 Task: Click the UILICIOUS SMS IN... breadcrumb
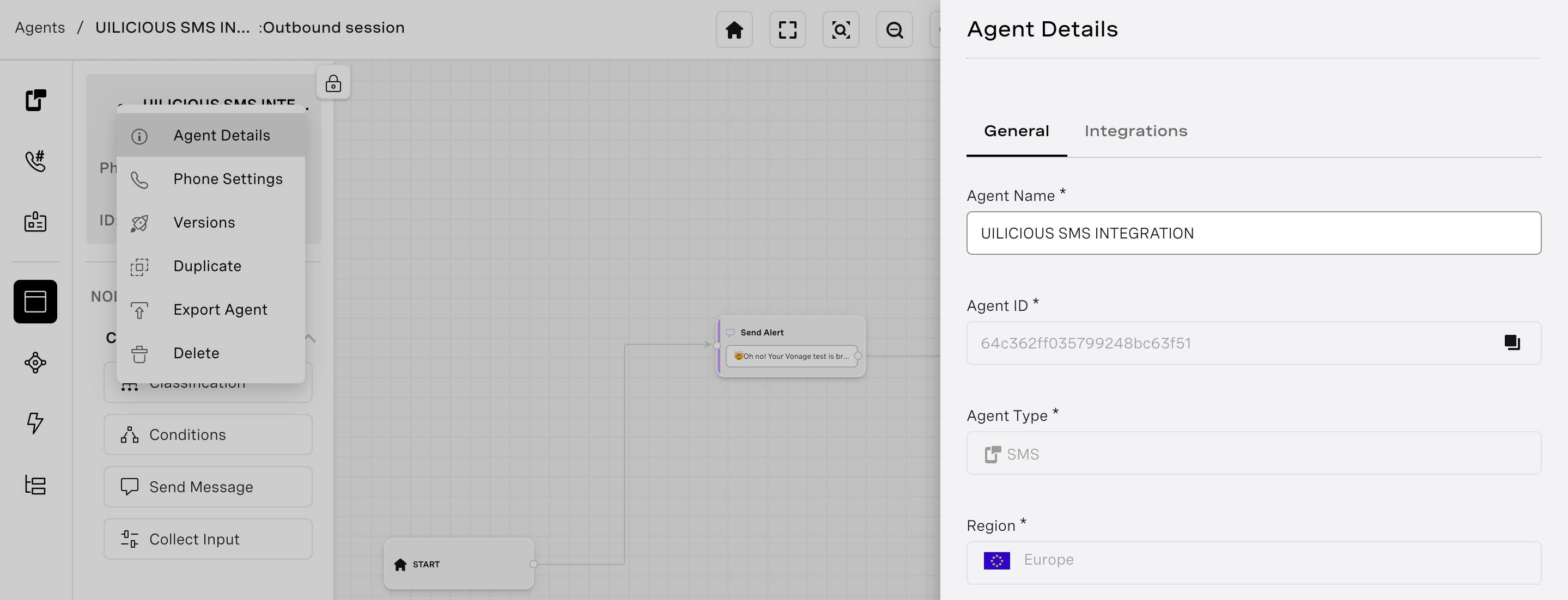click(172, 27)
